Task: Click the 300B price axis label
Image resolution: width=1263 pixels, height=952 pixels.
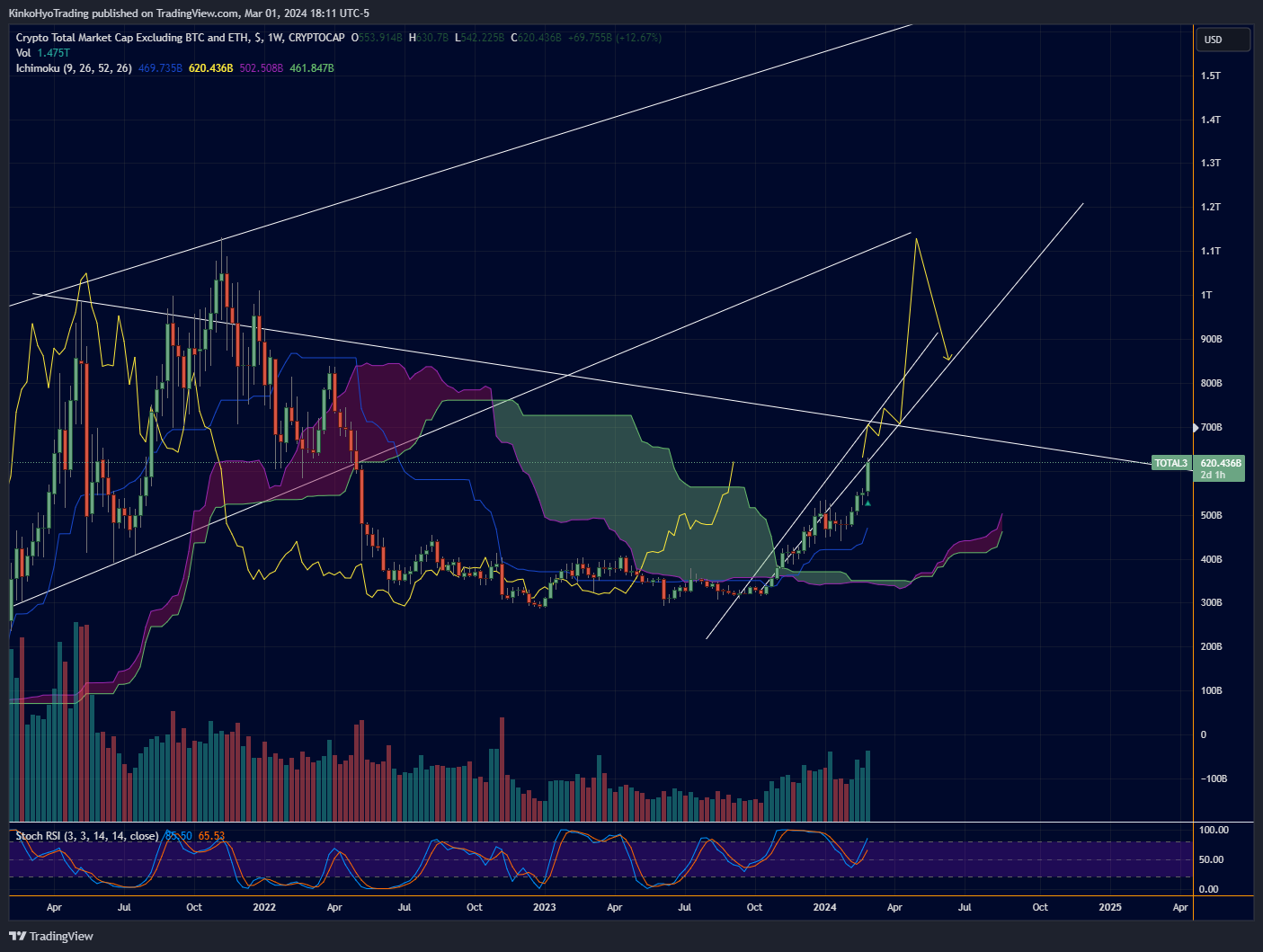Action: [1212, 602]
